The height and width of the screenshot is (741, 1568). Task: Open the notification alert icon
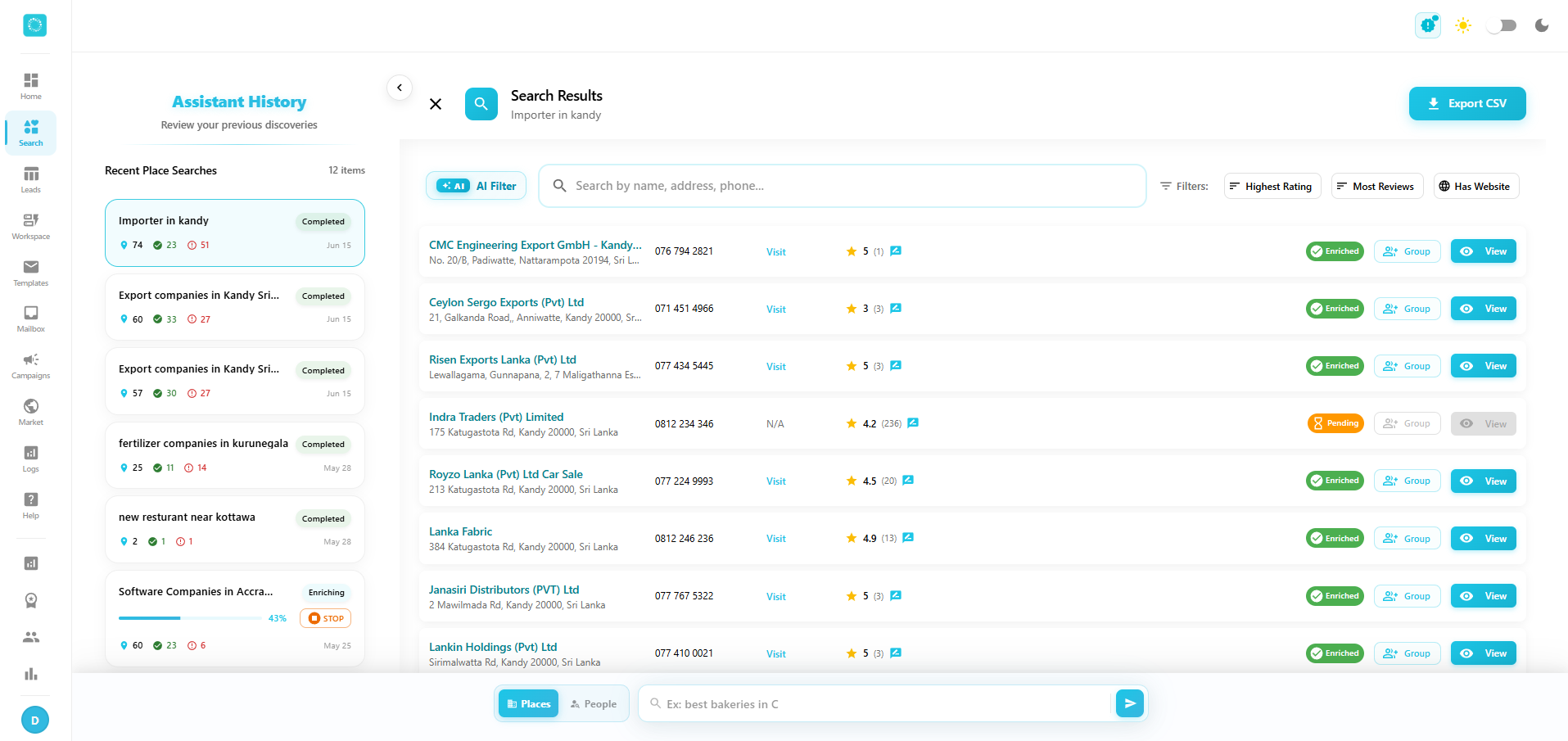1428,25
